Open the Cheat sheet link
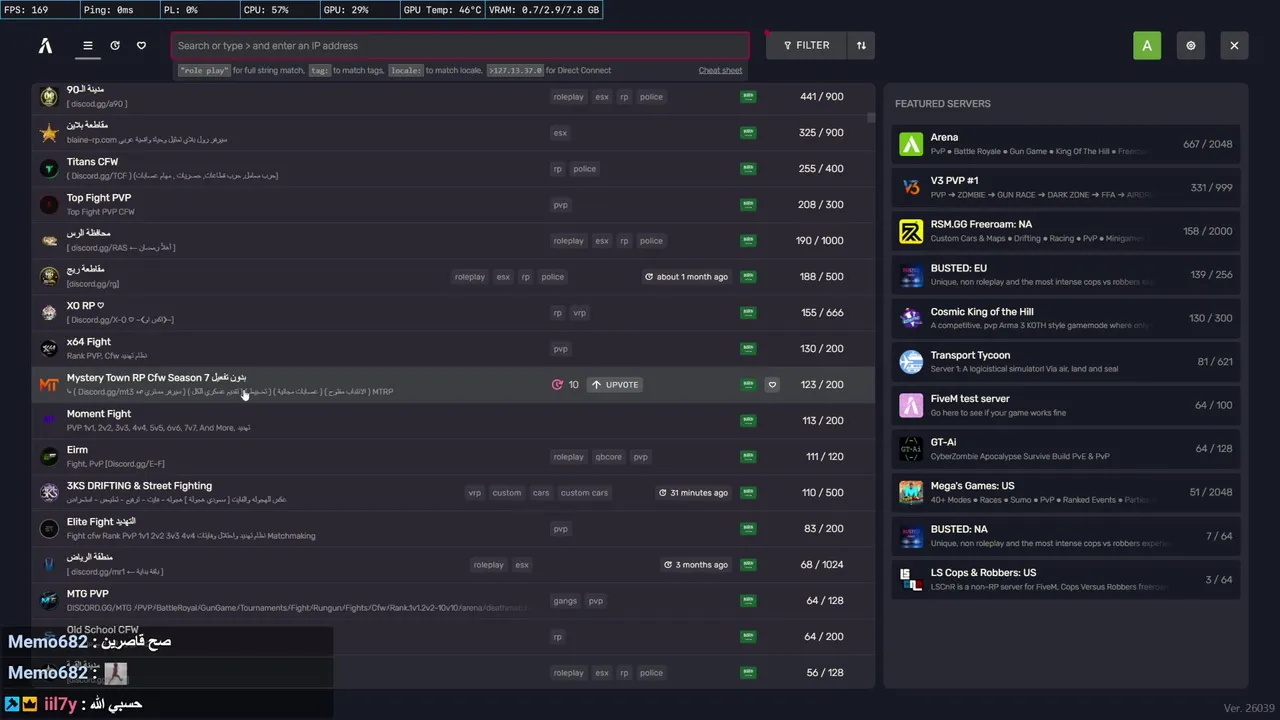Viewport: 1280px width, 720px height. point(720,70)
